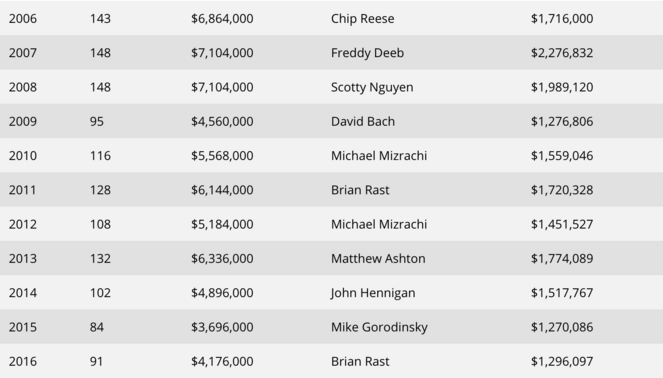Select Michael Mizrachi in the 2012 row

(x=379, y=224)
